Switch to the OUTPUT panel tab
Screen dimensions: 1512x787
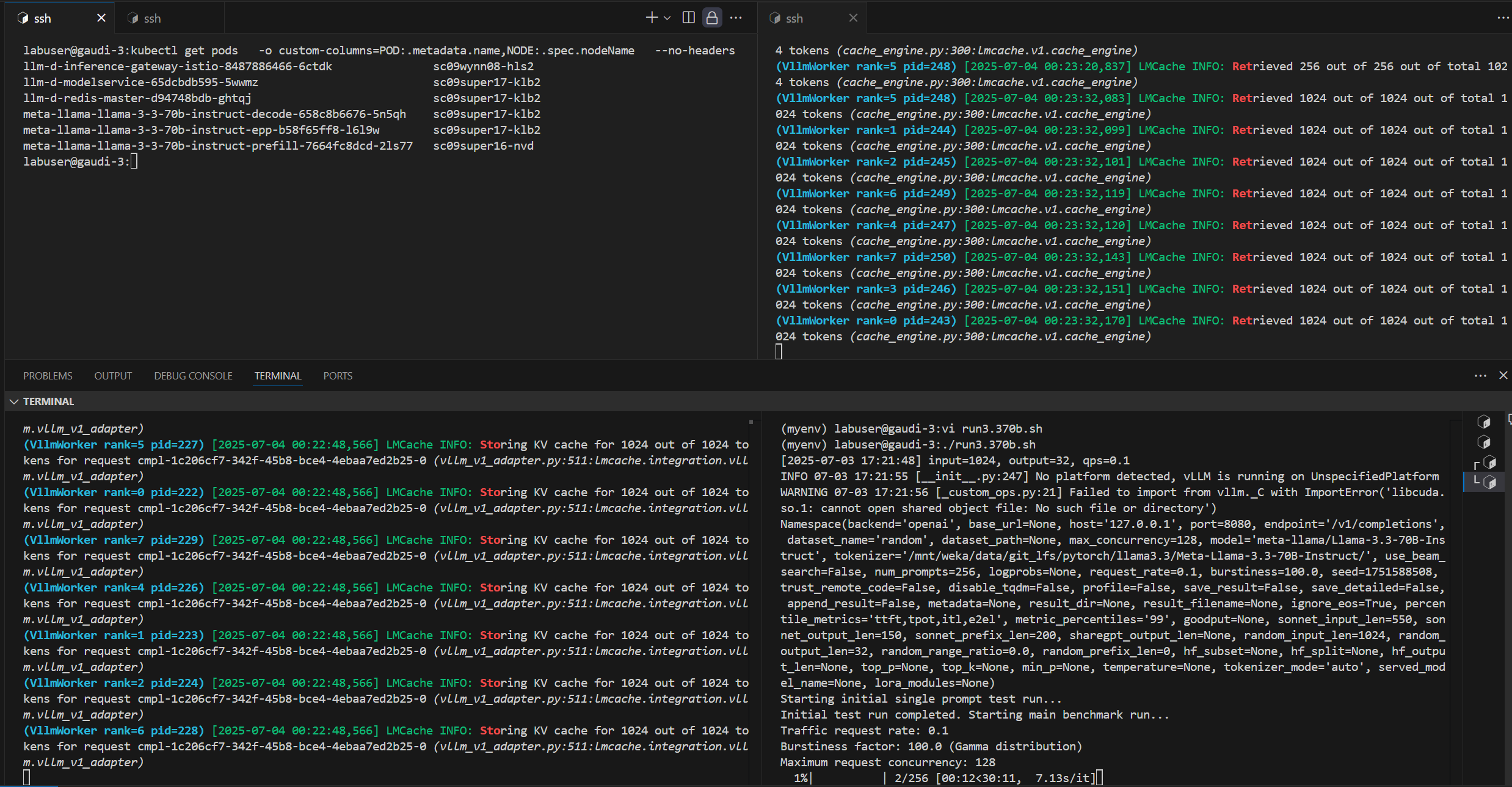point(113,376)
